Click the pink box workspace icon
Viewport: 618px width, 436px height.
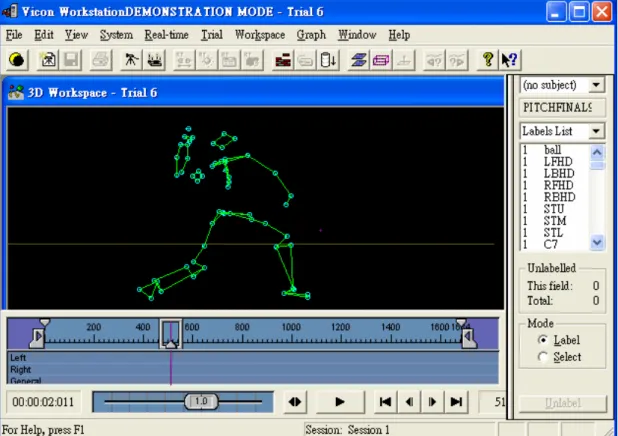pos(381,60)
